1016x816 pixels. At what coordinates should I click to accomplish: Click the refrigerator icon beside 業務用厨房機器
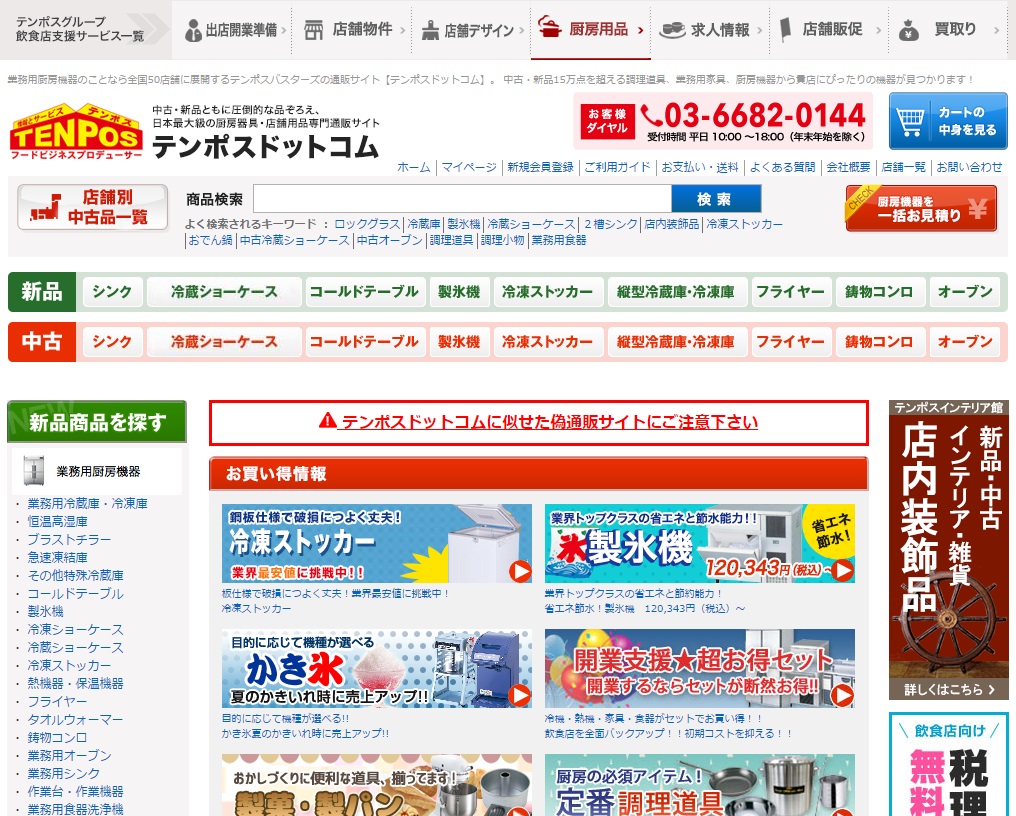[x=34, y=471]
